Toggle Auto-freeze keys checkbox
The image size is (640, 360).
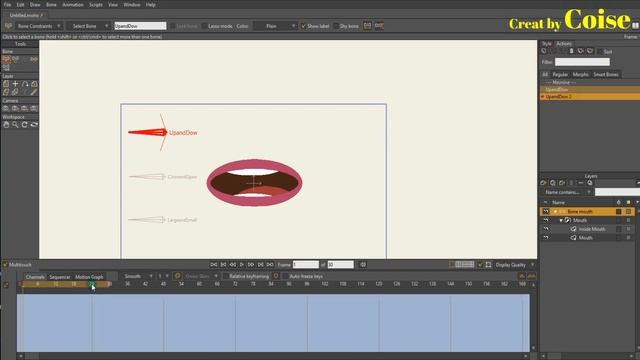click(285, 276)
